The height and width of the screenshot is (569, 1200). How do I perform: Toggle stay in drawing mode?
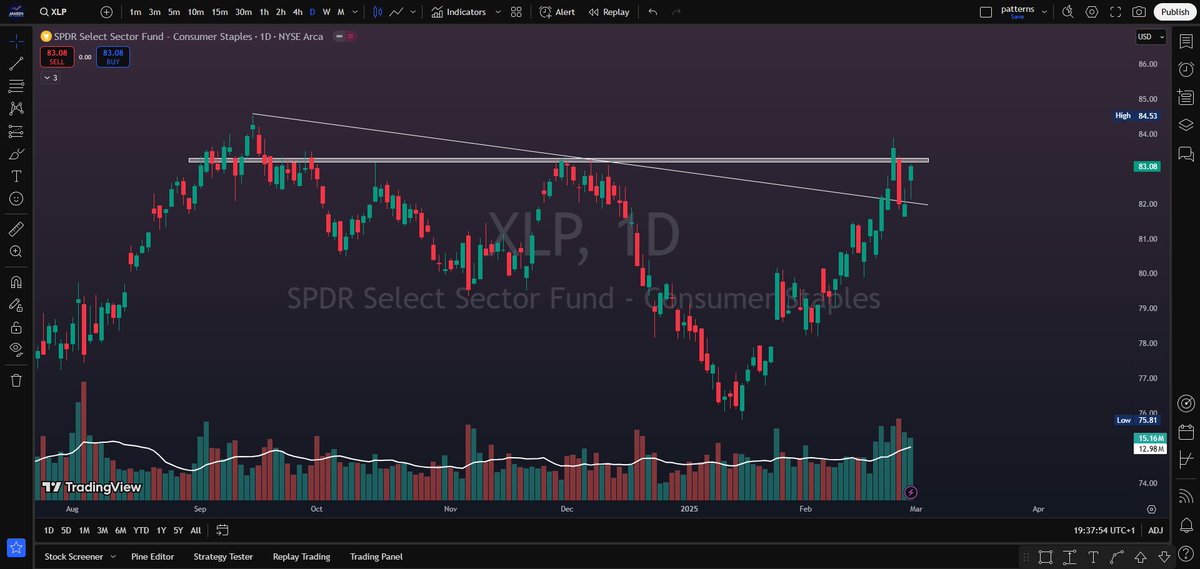click(x=15, y=305)
